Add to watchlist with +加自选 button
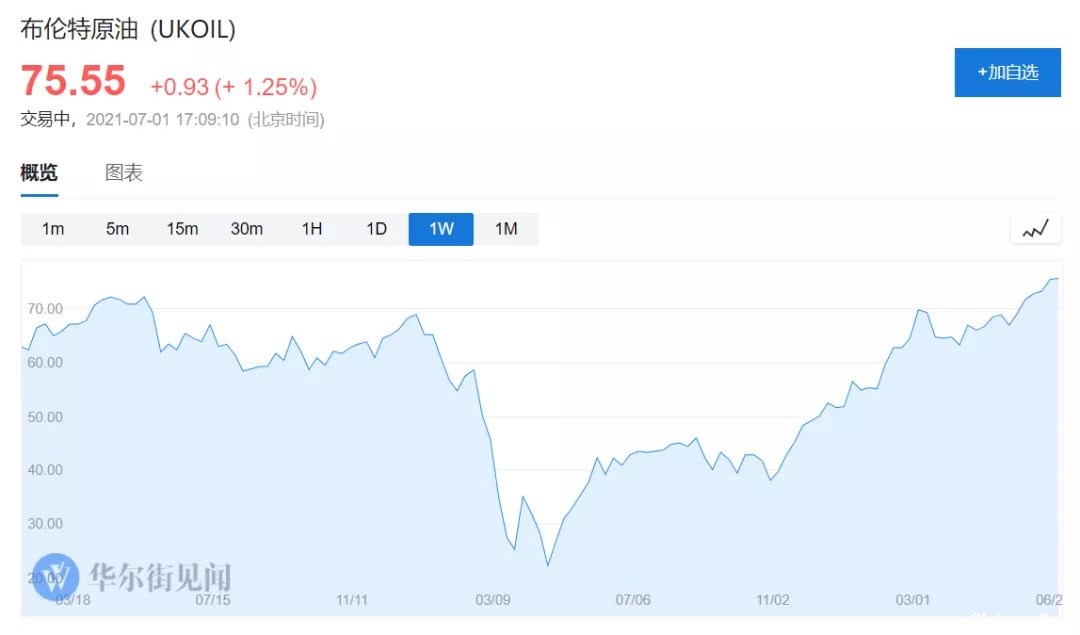This screenshot has height=635, width=1080. (1008, 72)
